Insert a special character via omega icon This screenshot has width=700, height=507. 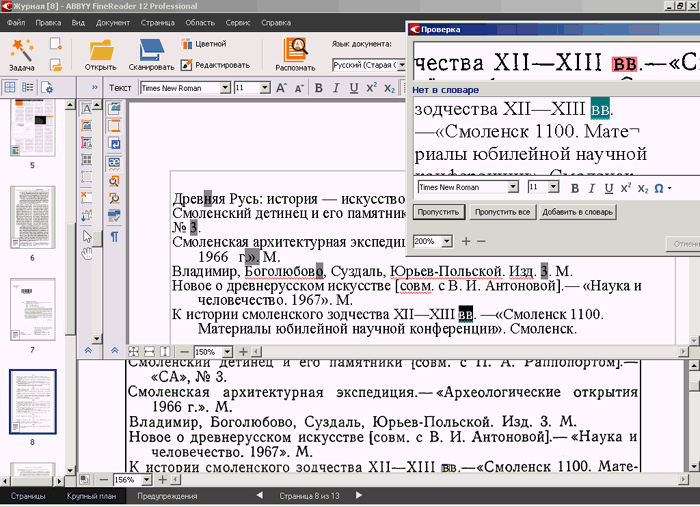pyautogui.click(x=659, y=187)
